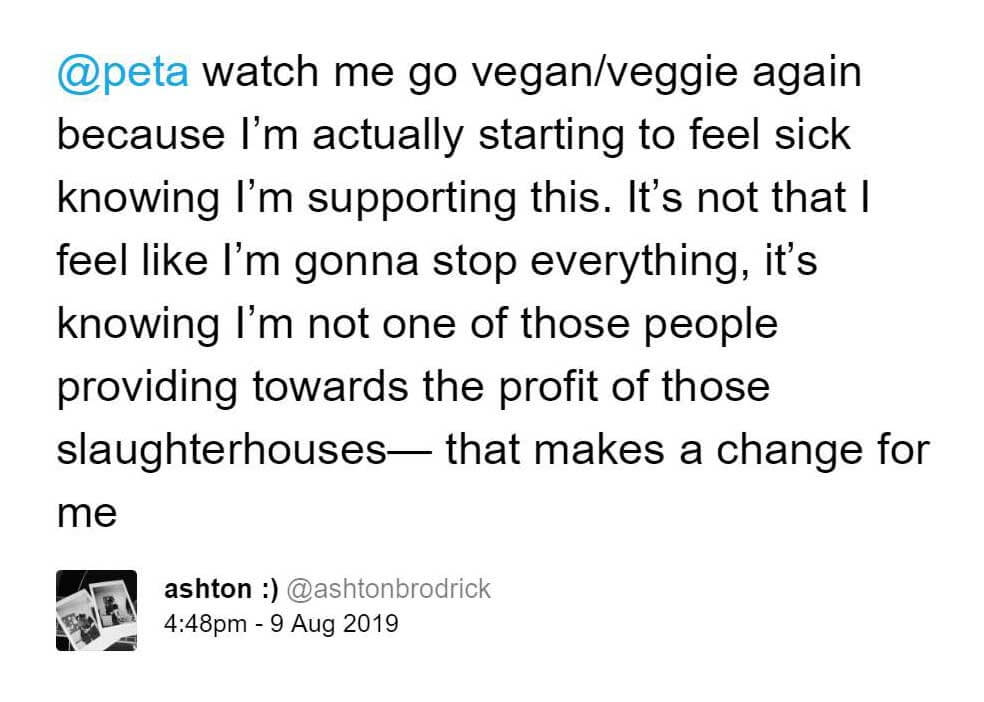Open the @peta mention link
The width and height of the screenshot is (984, 702).
[123, 72]
